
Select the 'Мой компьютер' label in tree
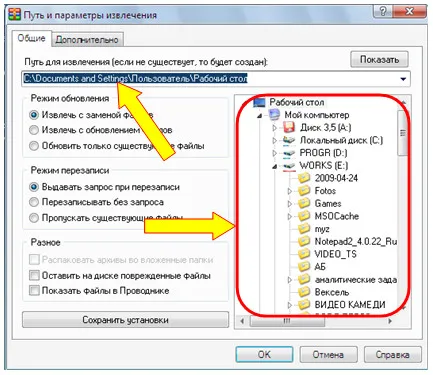click(316, 115)
